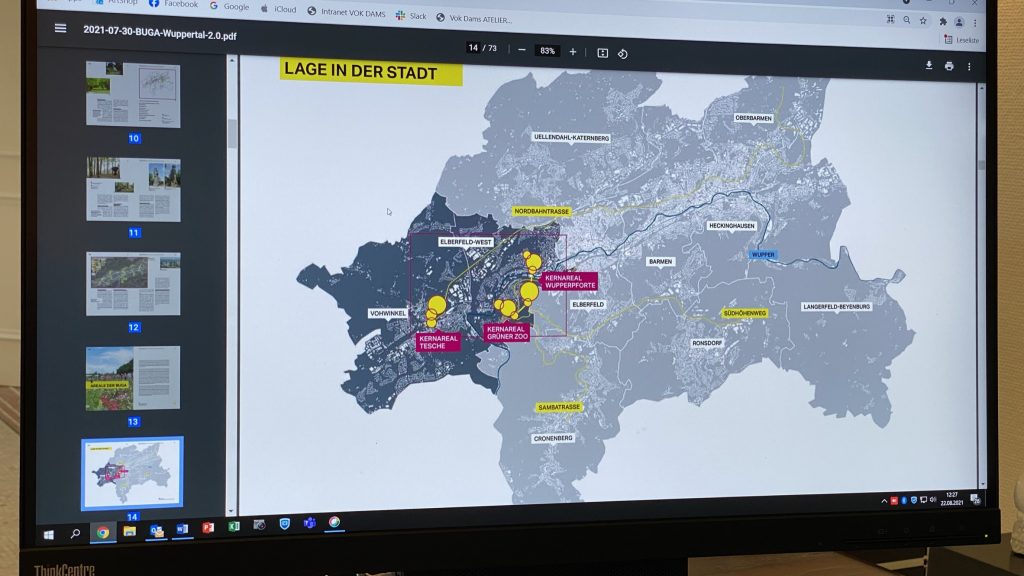Click the LAGE IN DER STADT heading
This screenshot has height=576, width=1024.
click(371, 72)
